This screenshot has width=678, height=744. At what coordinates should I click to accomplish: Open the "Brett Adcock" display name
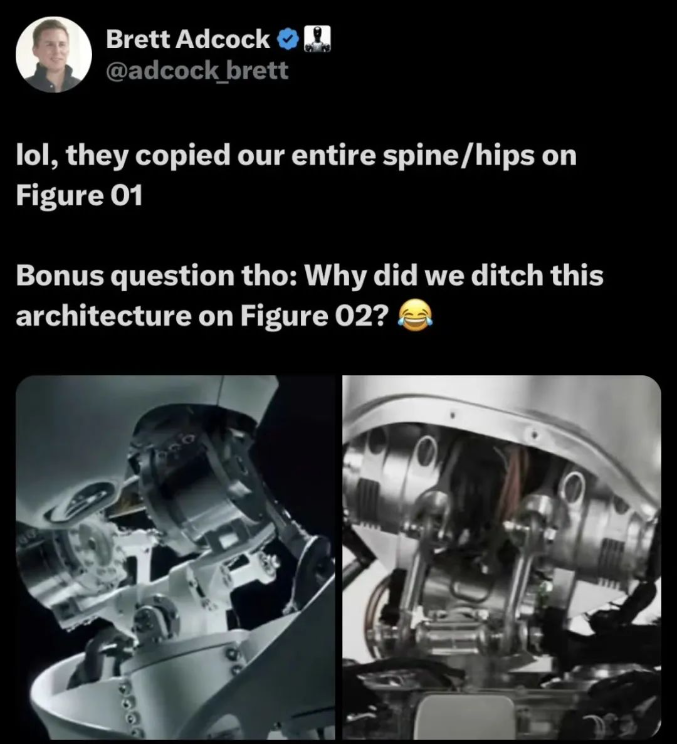point(188,39)
